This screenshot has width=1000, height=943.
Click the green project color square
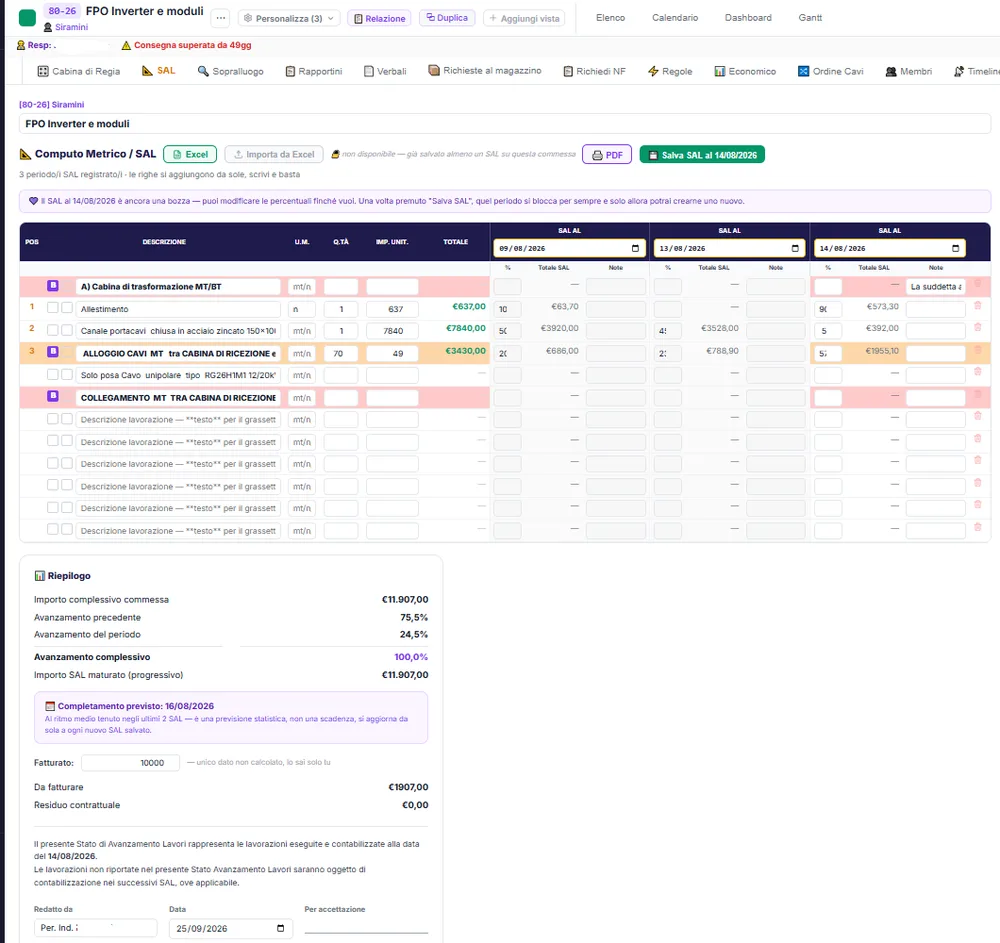point(27,18)
